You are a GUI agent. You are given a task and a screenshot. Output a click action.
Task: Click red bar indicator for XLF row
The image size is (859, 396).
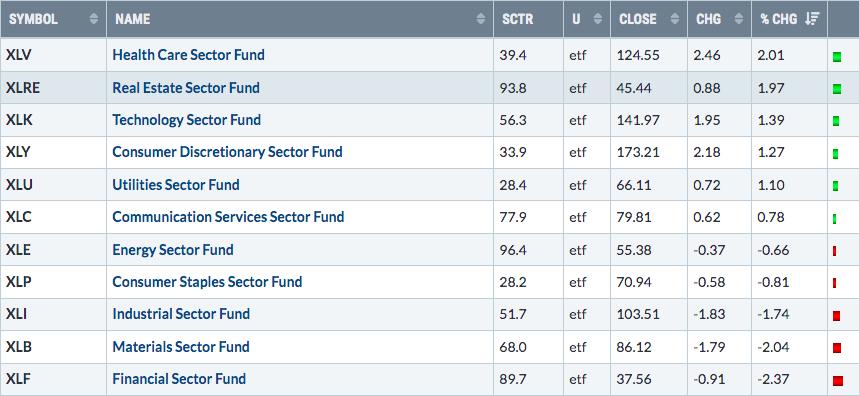(x=837, y=381)
